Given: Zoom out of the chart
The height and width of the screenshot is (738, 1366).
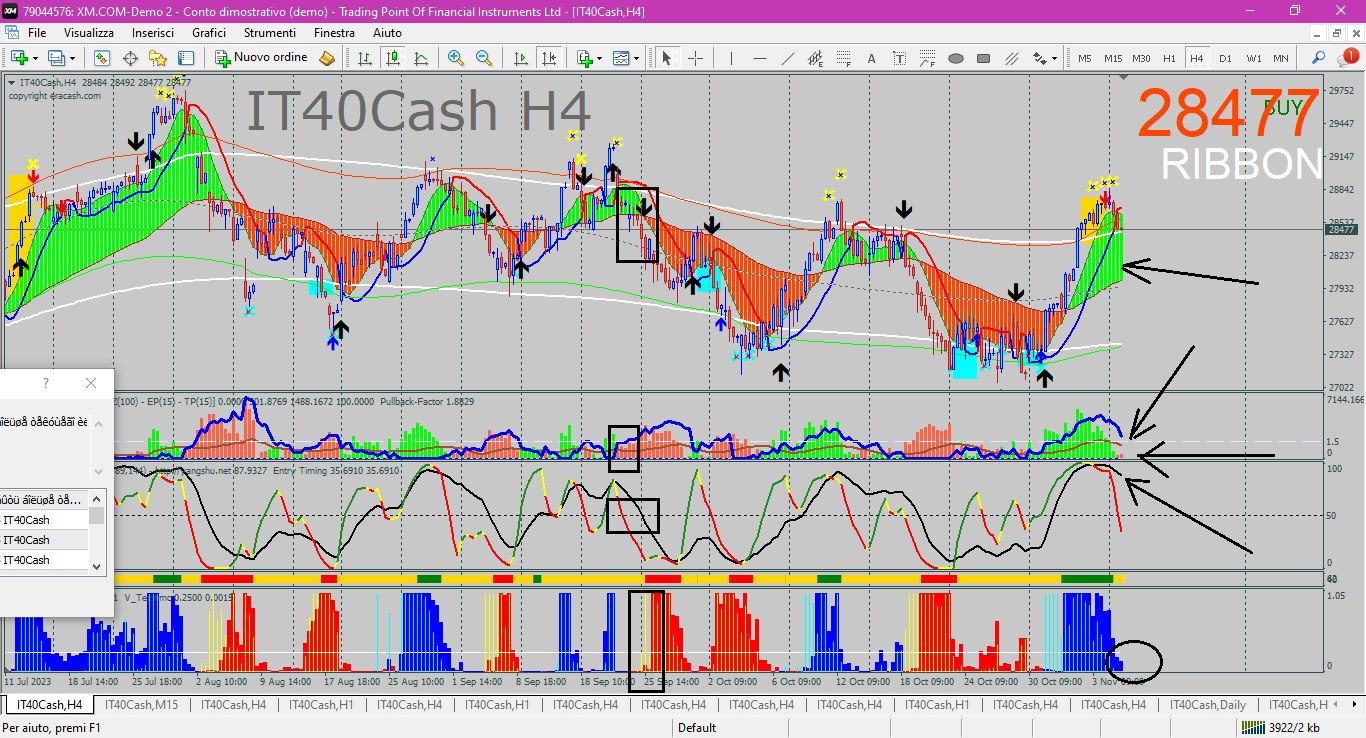Looking at the screenshot, I should 484,58.
